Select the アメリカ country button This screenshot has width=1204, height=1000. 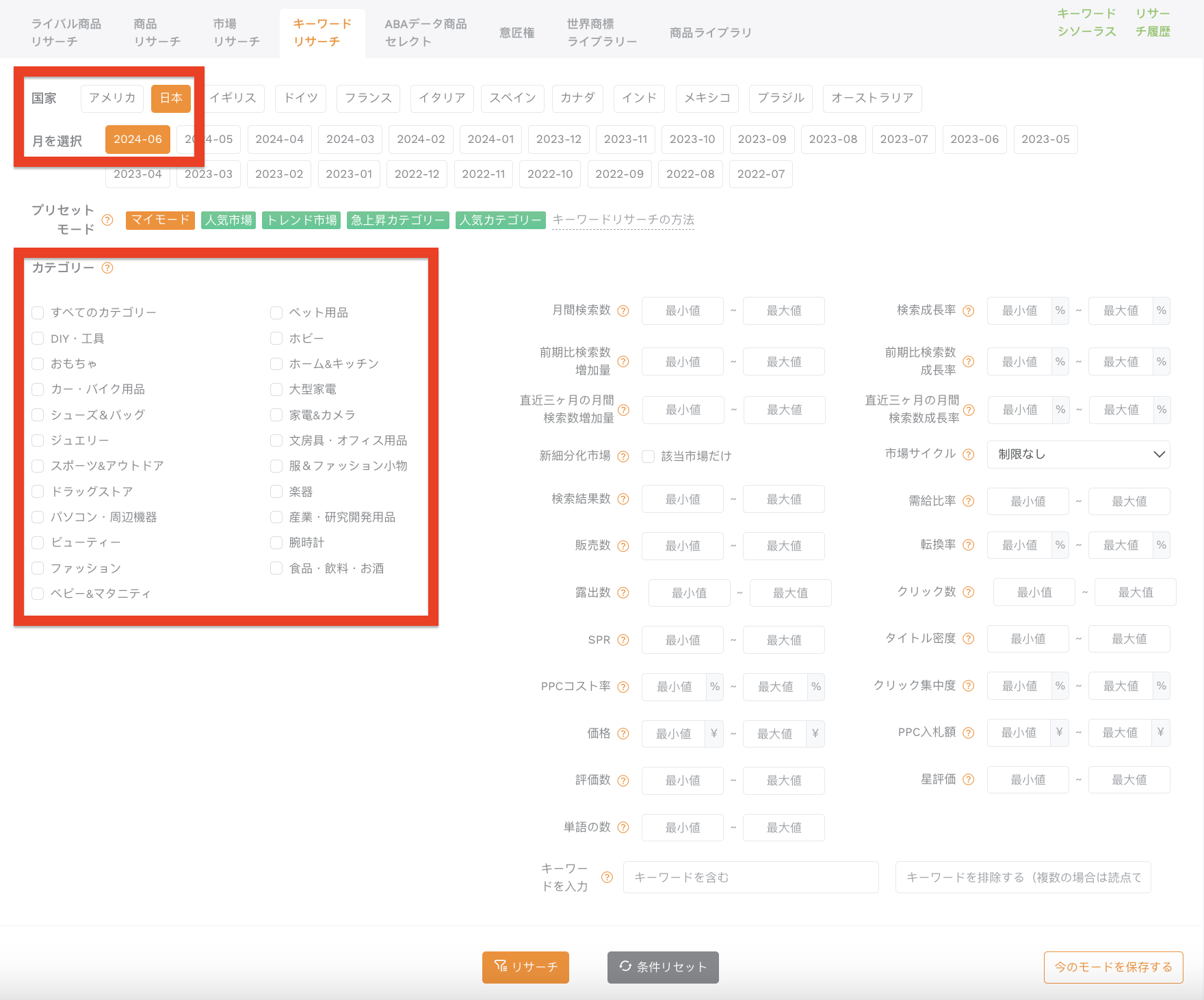coord(112,98)
